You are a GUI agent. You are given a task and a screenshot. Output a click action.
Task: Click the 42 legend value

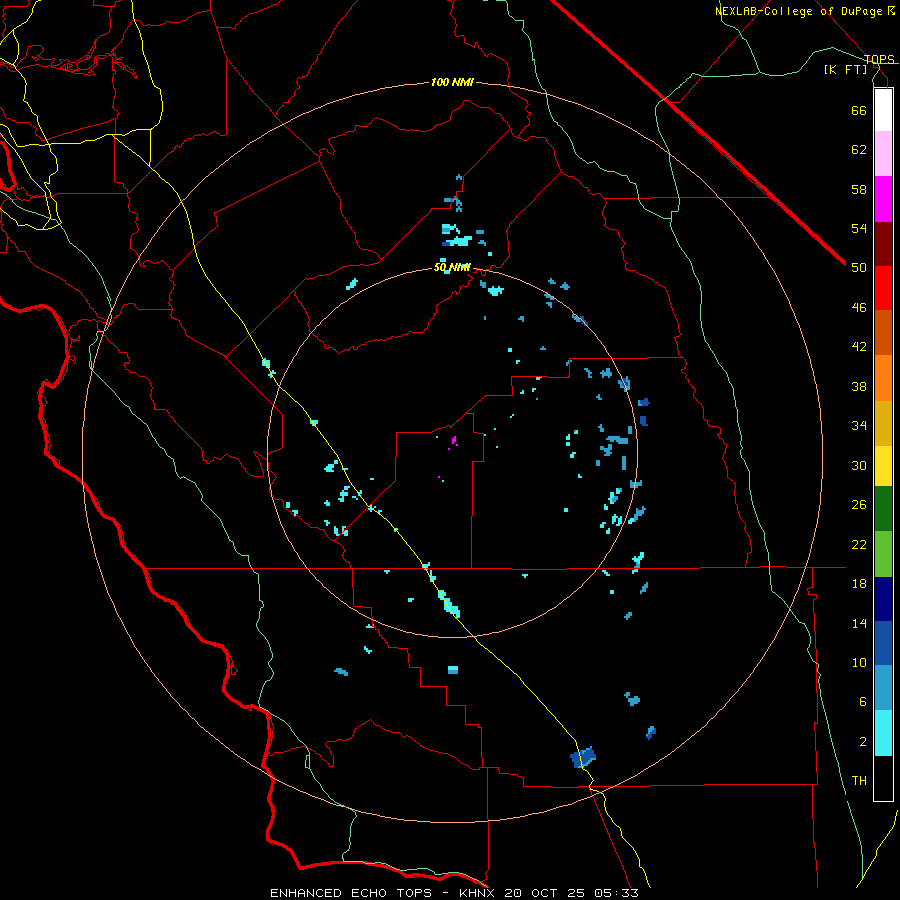point(859,347)
